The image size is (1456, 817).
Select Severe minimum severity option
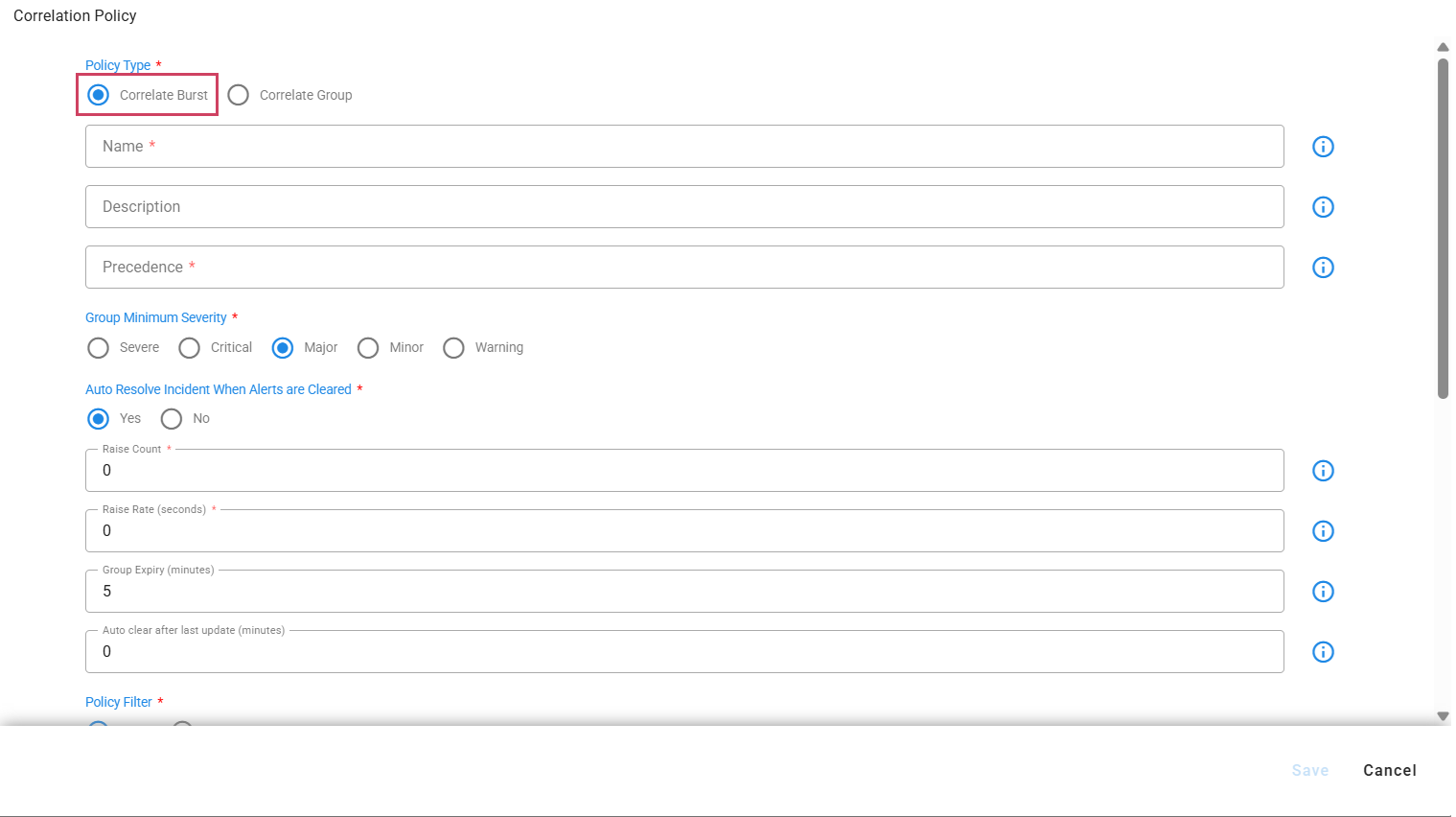pyautogui.click(x=99, y=348)
